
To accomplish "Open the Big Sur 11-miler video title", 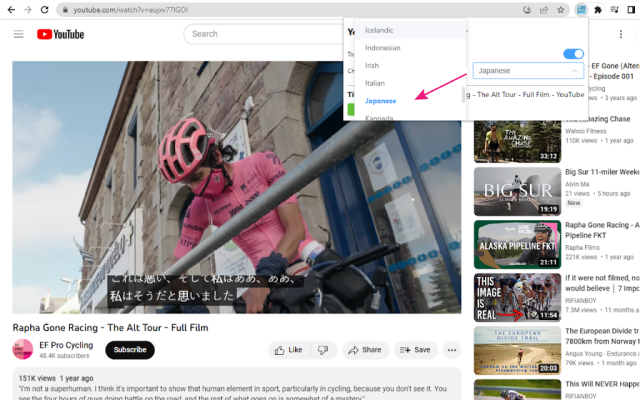I will 602,172.
